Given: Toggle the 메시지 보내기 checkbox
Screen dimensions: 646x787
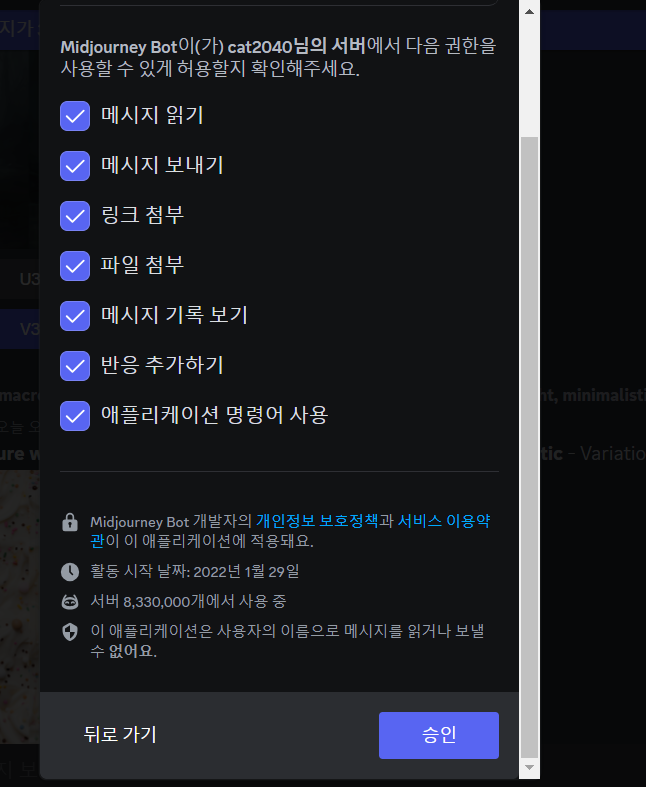Looking at the screenshot, I should 75,166.
